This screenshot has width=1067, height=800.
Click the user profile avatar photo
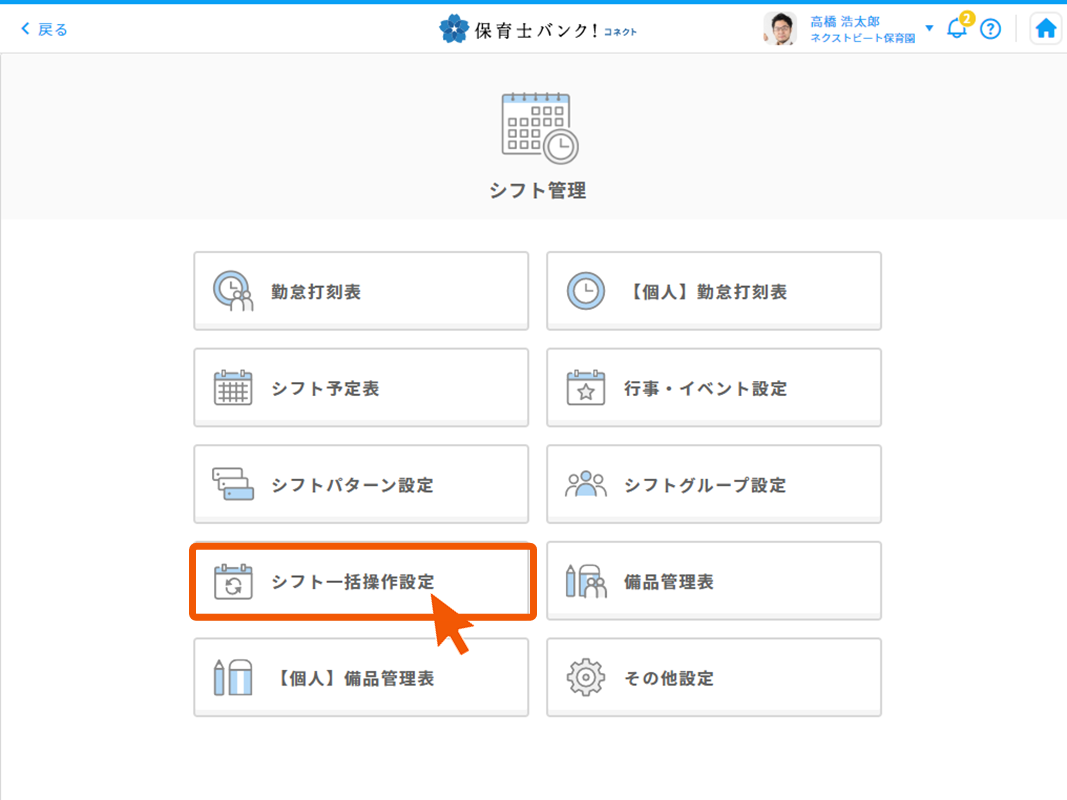tap(780, 29)
